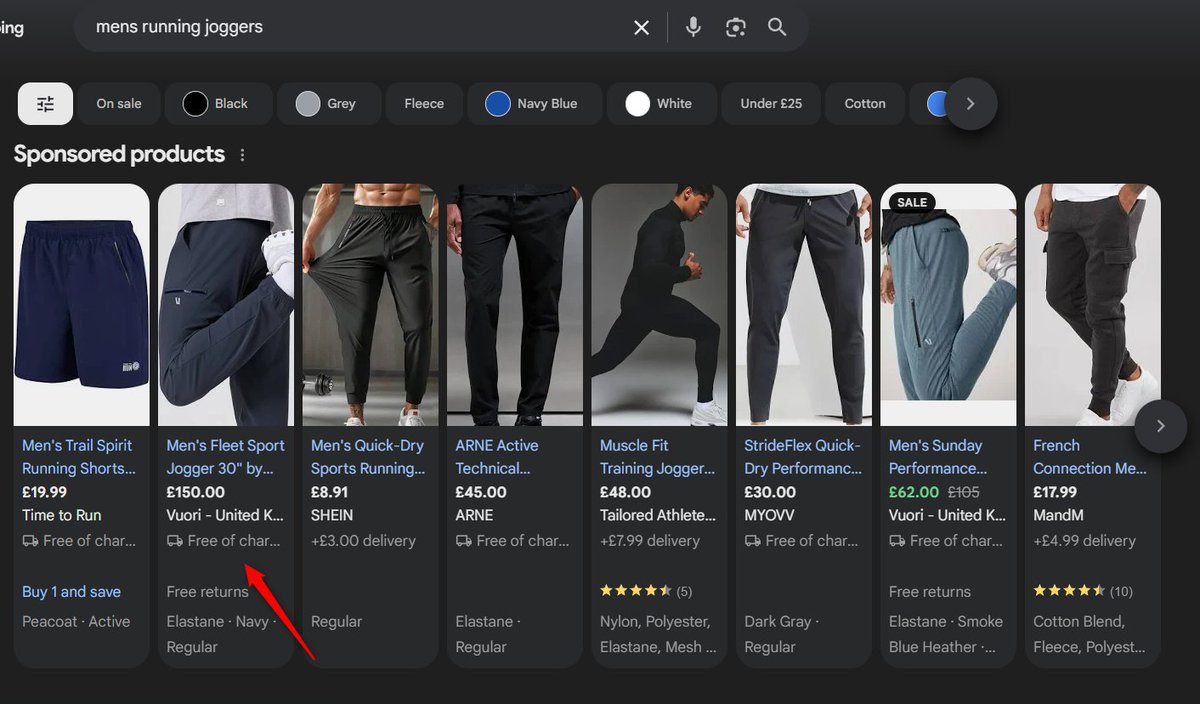The width and height of the screenshot is (1200, 704).
Task: Click the £150.00 price
Action: click(196, 492)
